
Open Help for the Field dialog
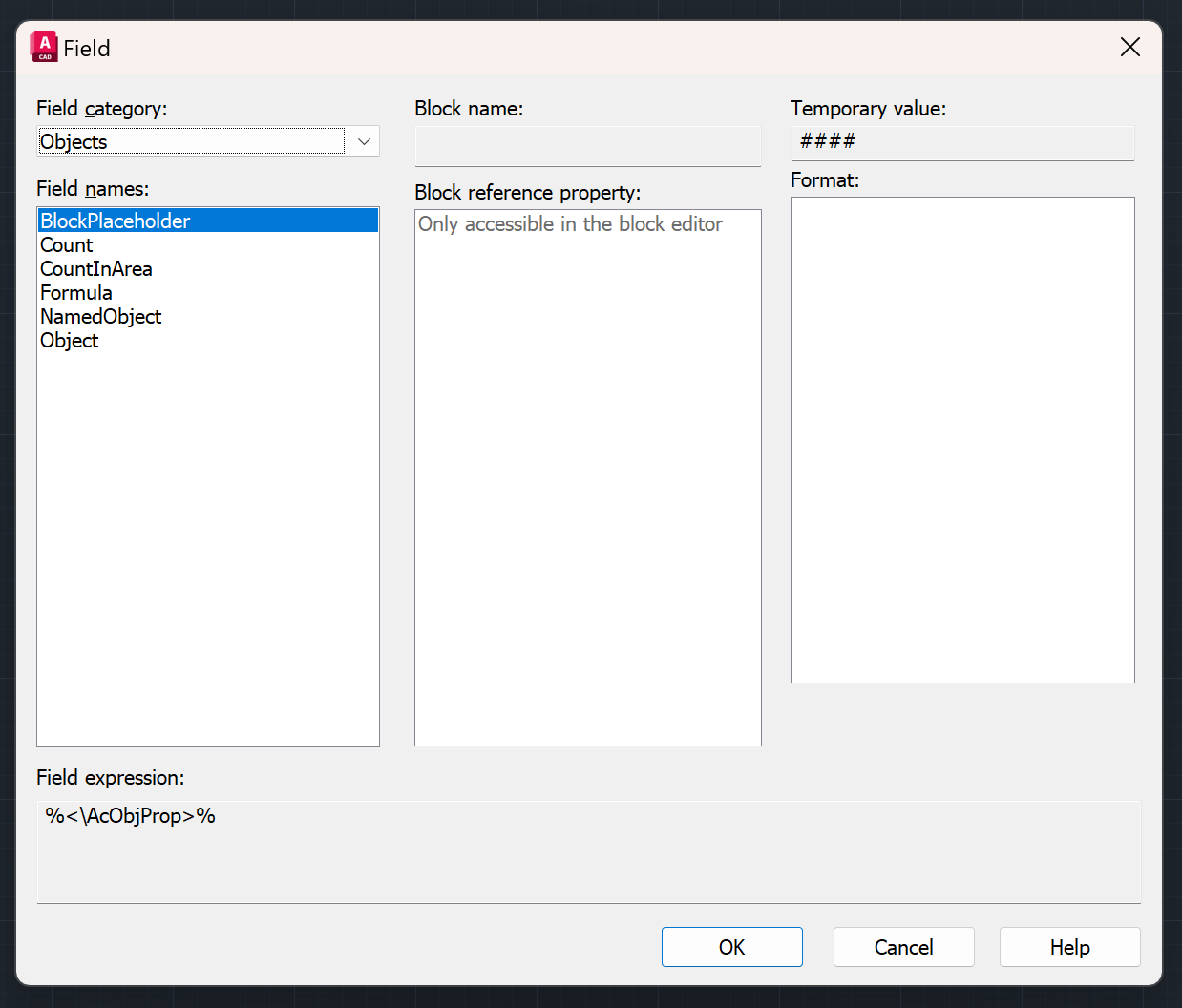point(1069,947)
